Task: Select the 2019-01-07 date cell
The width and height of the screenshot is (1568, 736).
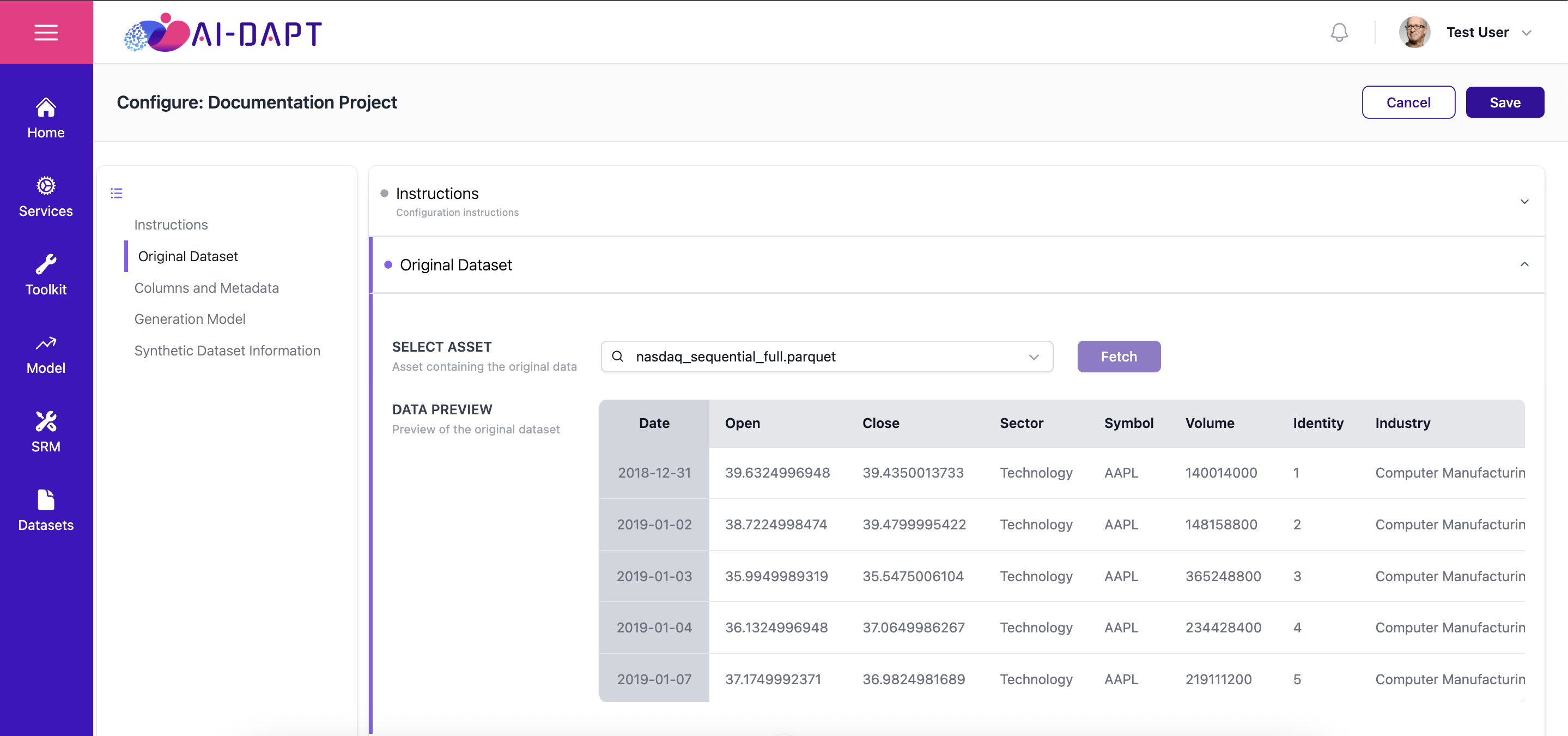Action: [x=654, y=679]
